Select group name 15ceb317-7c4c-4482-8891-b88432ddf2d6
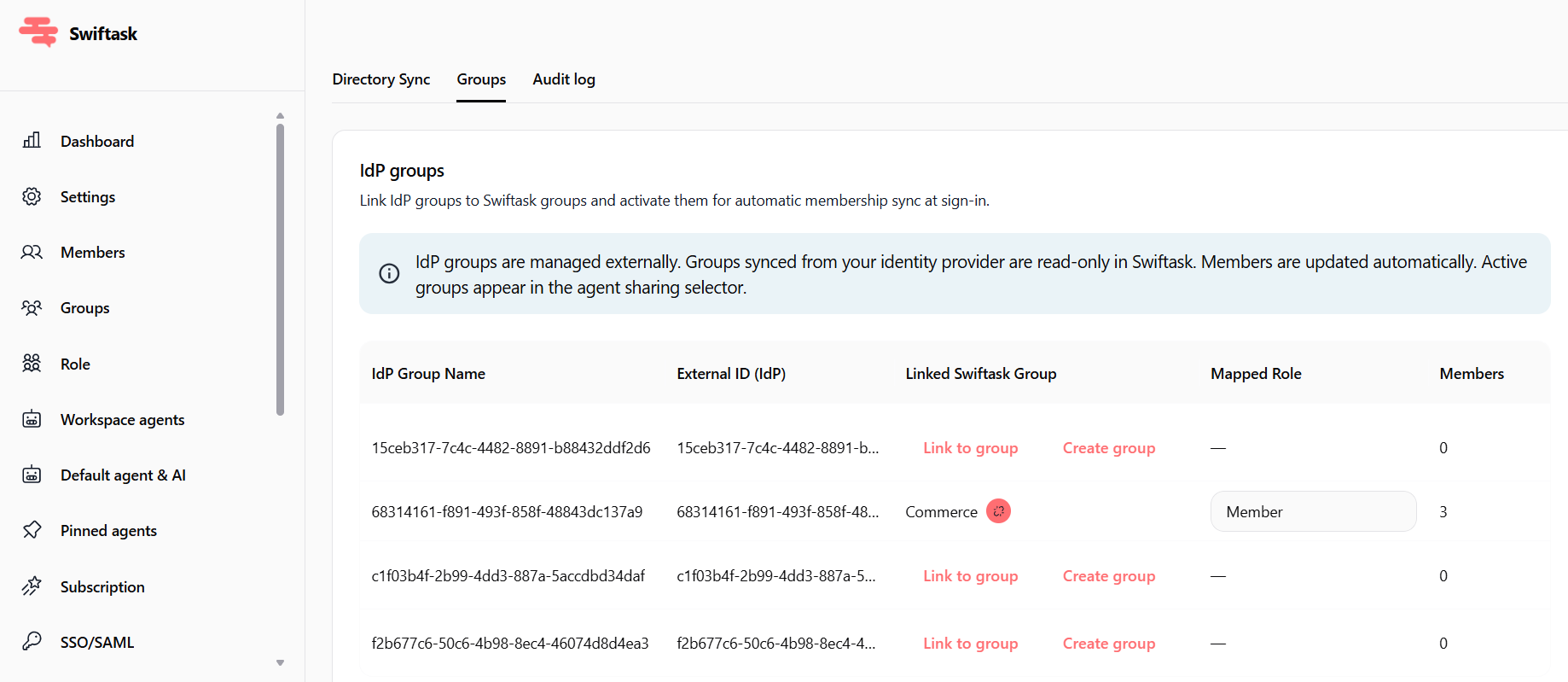The image size is (1568, 682). coord(511,447)
